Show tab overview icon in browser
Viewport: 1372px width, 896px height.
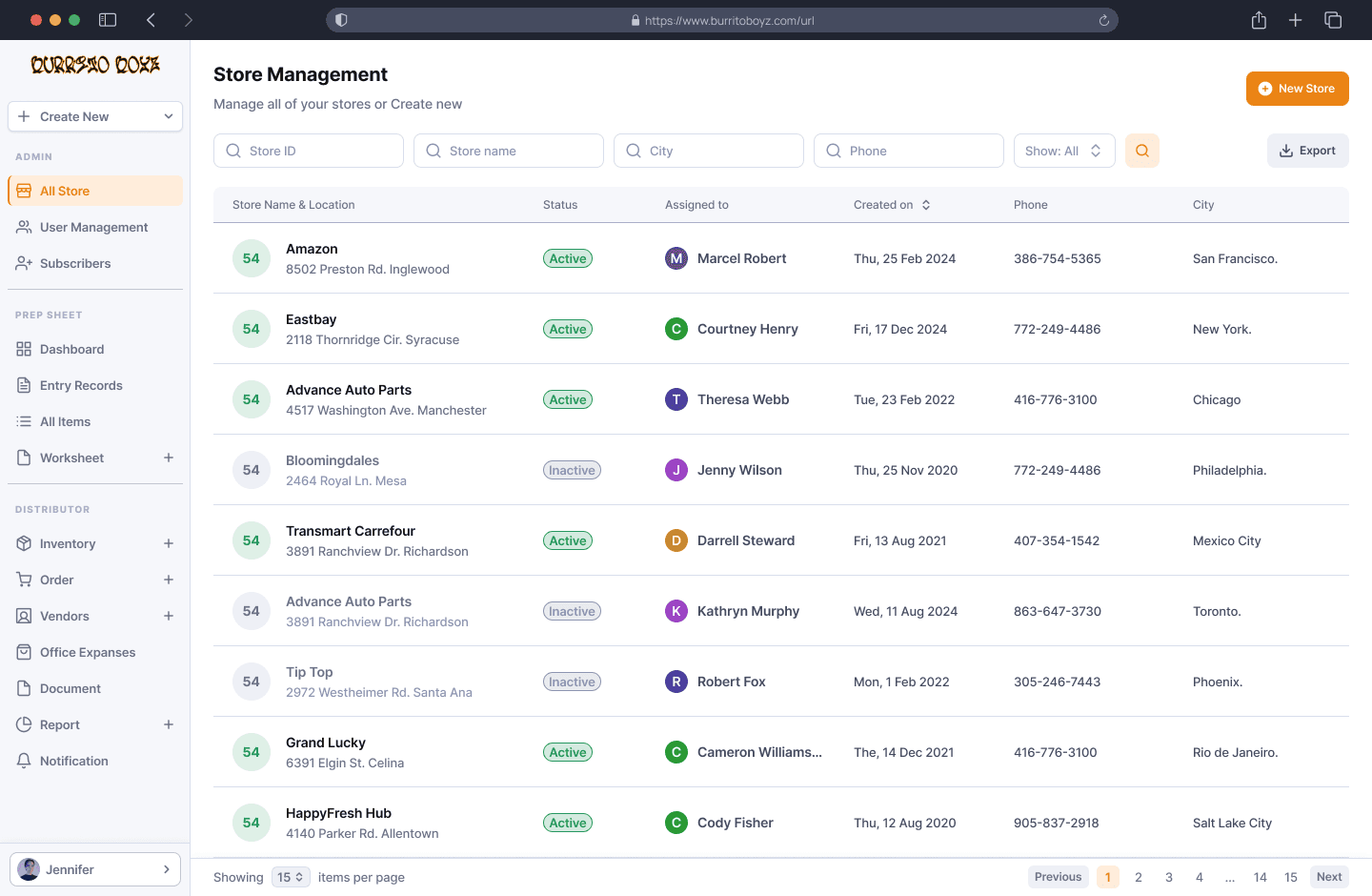(1333, 20)
